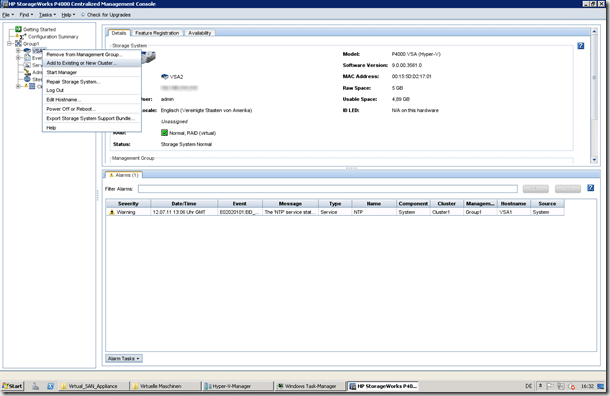Click the VSA2 hostname icon
Screen dimensions: 610x396
(x=165, y=77)
